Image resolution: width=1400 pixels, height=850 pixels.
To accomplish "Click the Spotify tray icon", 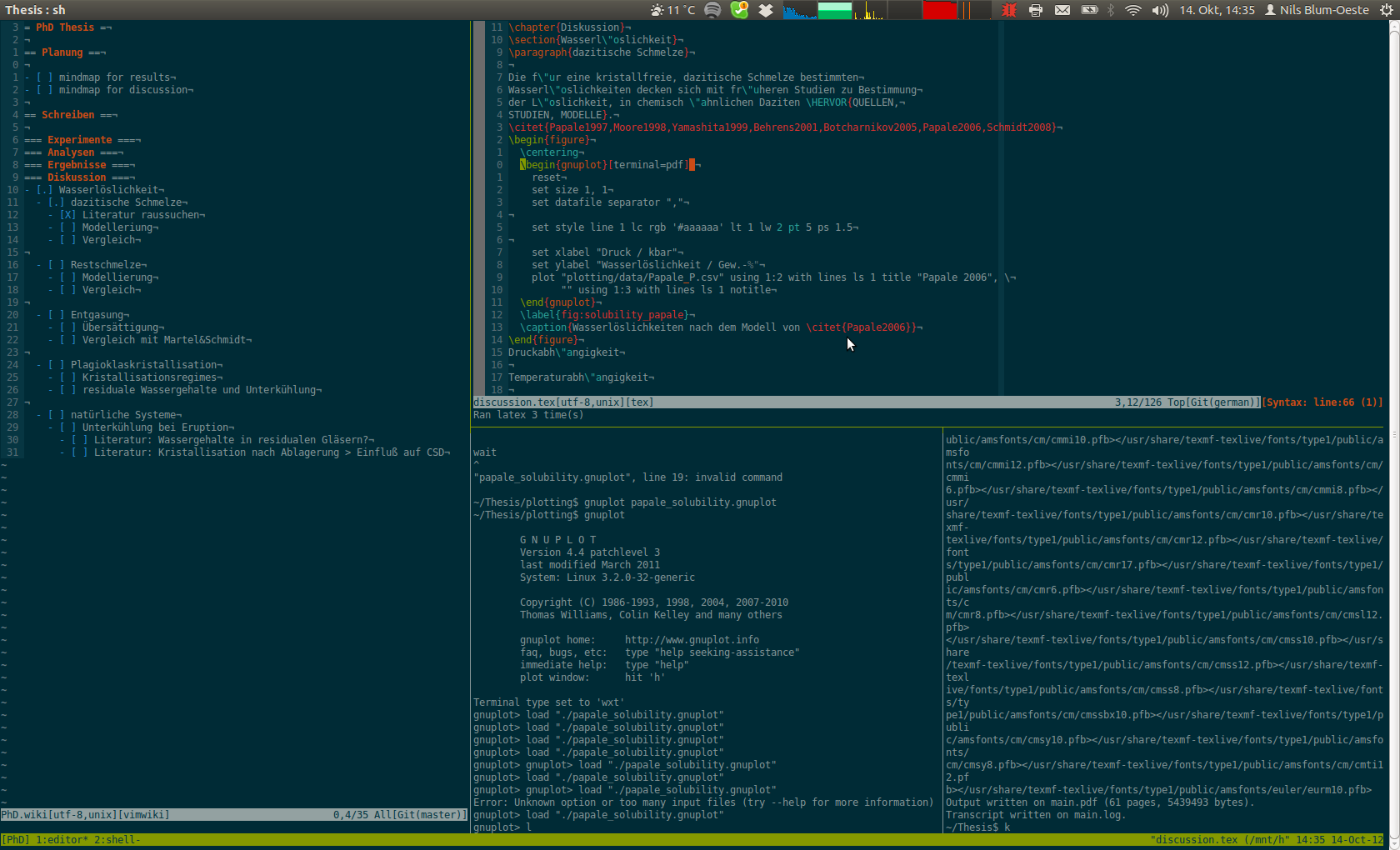I will [712, 10].
